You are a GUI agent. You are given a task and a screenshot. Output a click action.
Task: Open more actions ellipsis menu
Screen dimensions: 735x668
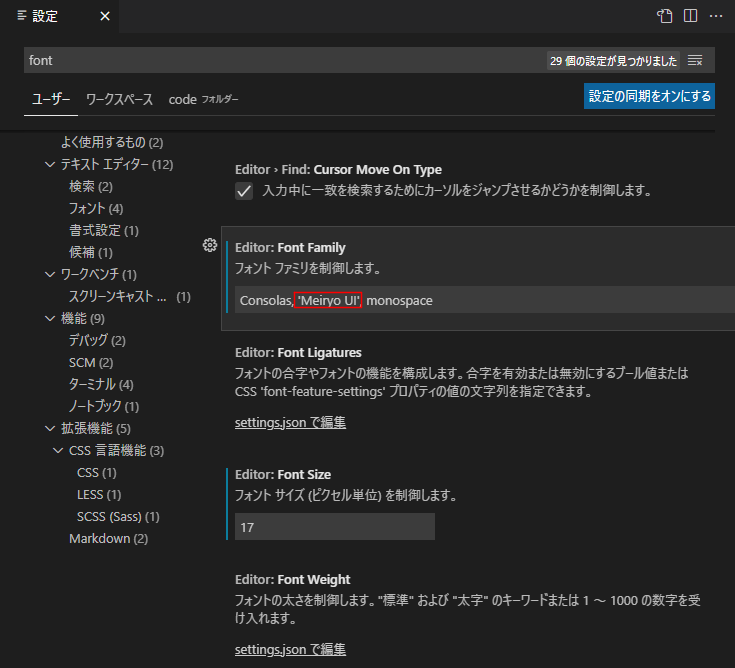(716, 16)
